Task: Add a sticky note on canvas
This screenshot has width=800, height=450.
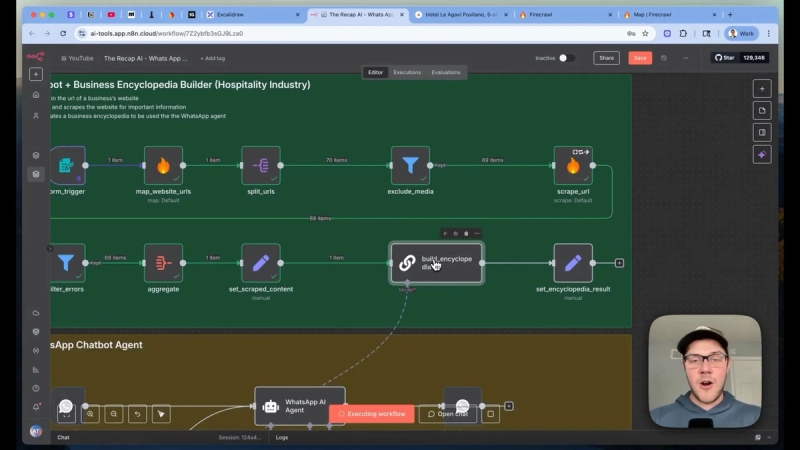Action: (x=762, y=111)
